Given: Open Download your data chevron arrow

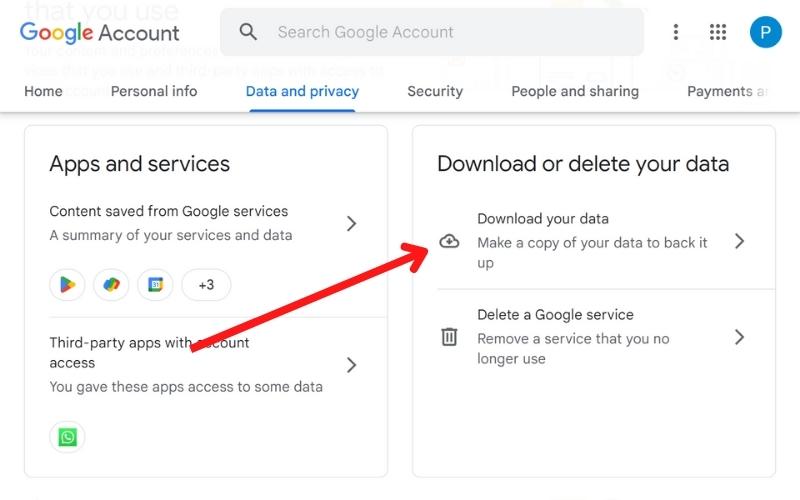Looking at the screenshot, I should click(739, 241).
